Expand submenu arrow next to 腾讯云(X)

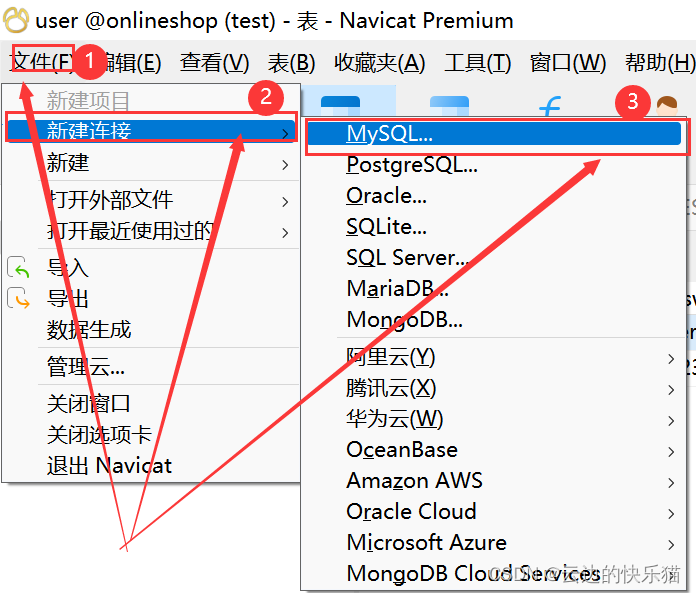coord(672,390)
